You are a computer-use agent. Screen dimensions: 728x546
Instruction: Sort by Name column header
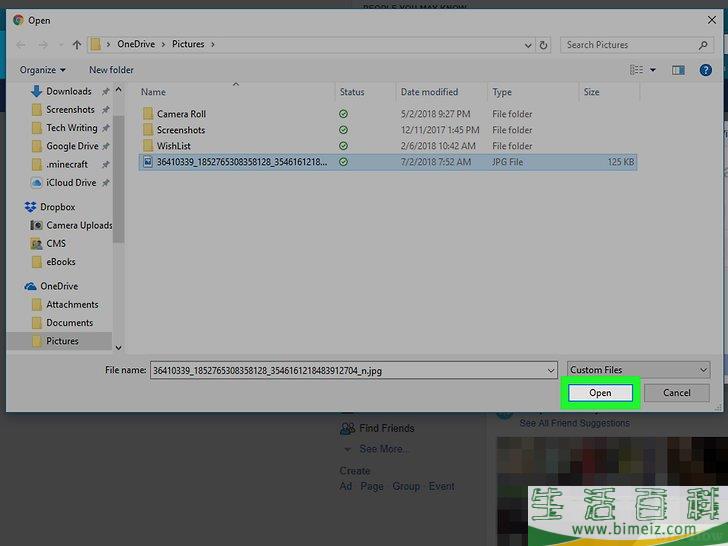pos(153,92)
